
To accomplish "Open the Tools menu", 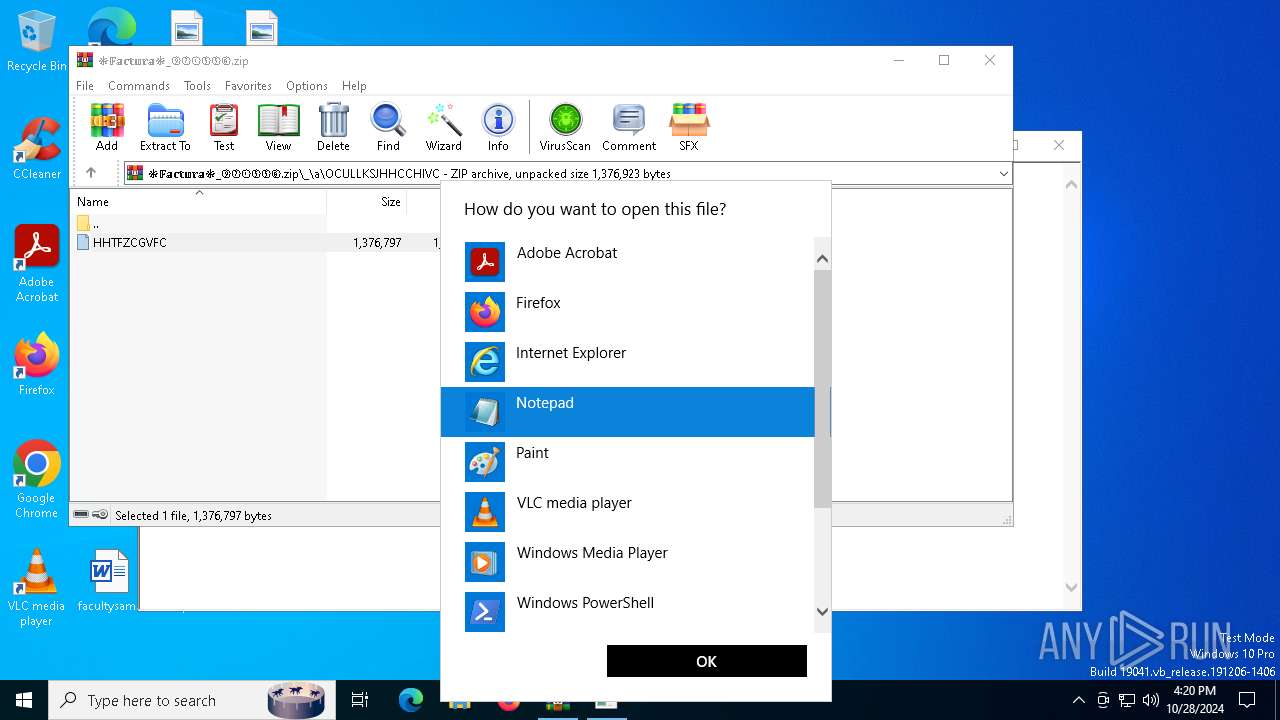I will click(197, 86).
